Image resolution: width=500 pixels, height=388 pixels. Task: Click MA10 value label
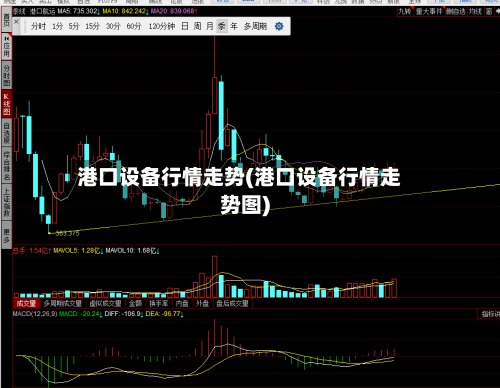click(125, 11)
